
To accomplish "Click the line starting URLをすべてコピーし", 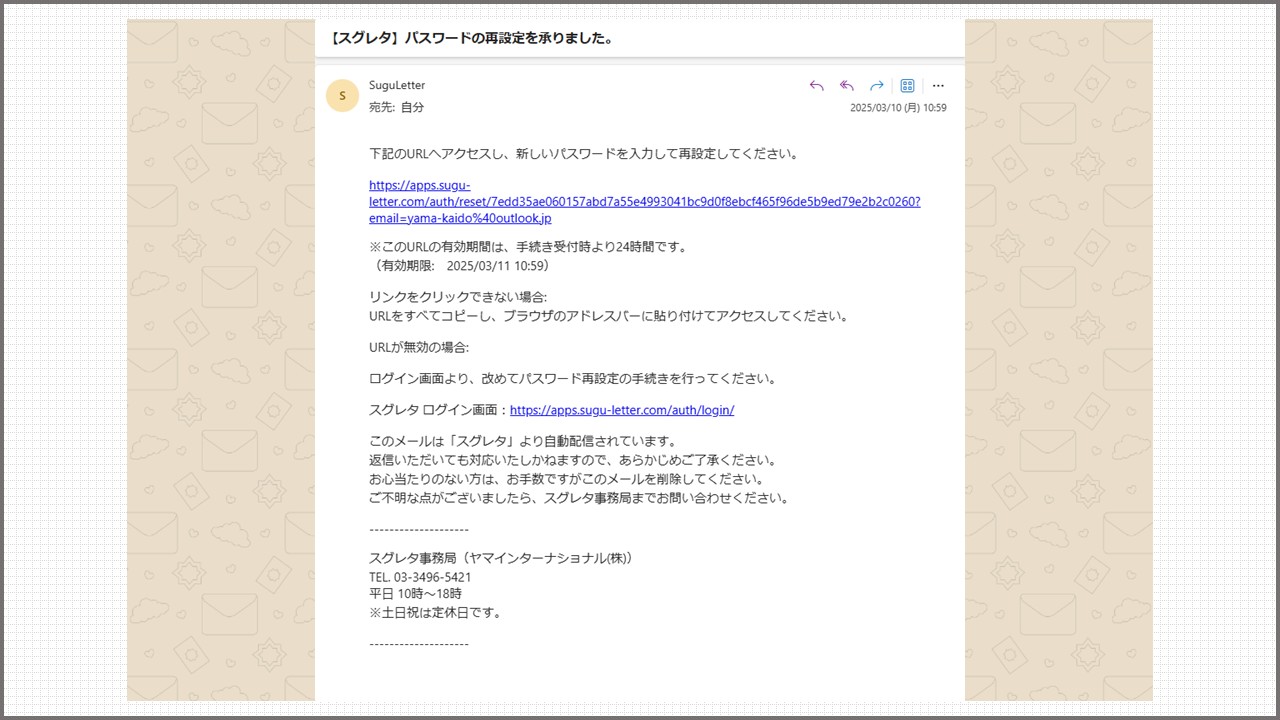I will (x=609, y=316).
